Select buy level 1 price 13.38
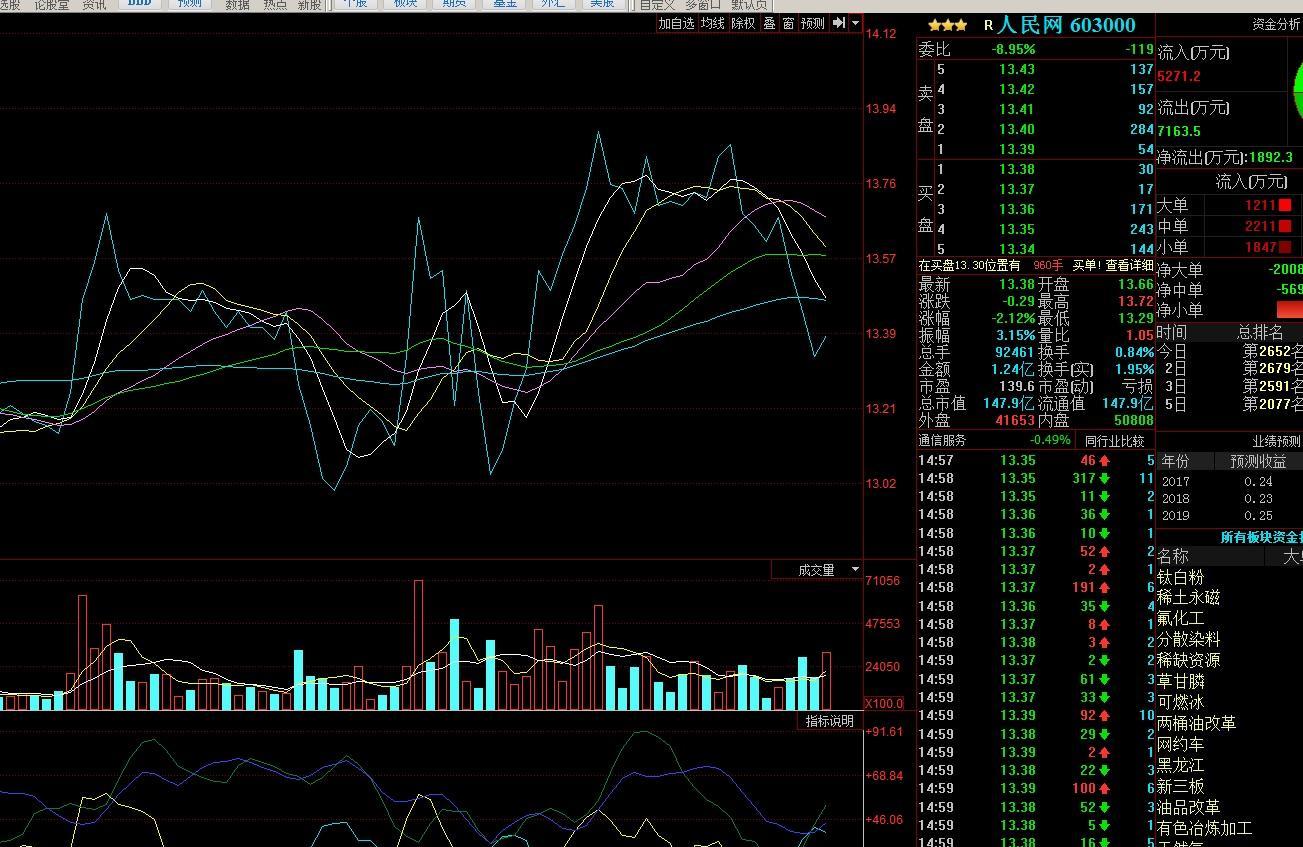Image resolution: width=1303 pixels, height=847 pixels. pos(1016,169)
